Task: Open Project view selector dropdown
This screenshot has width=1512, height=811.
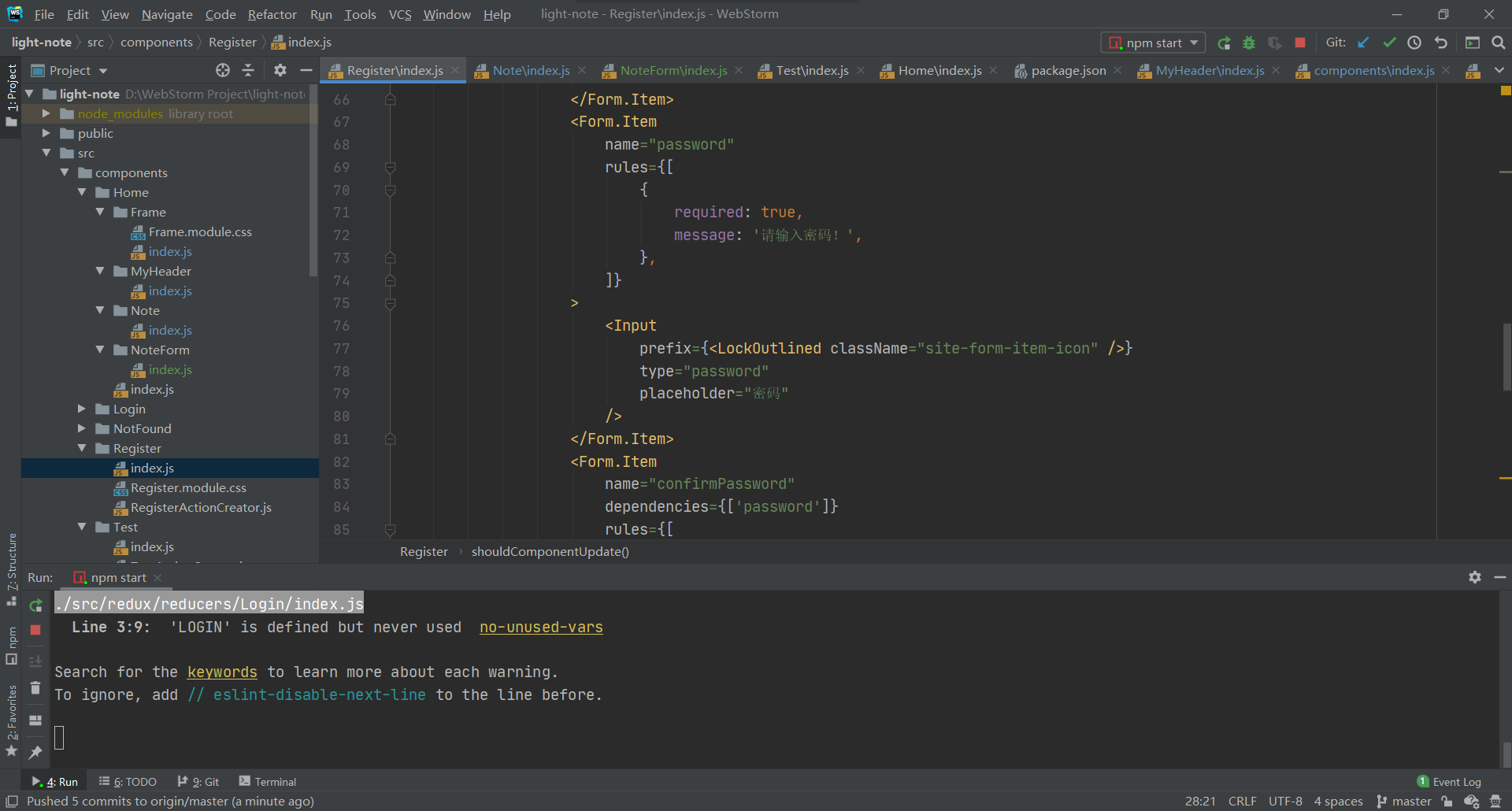Action: click(69, 71)
